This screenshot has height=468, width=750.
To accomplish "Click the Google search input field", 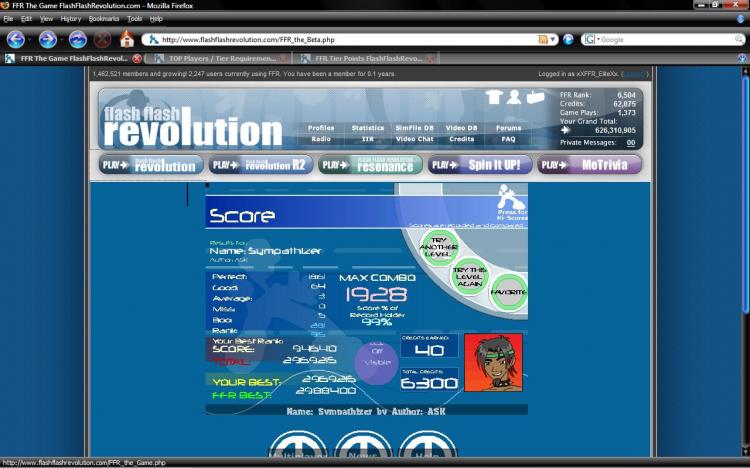I will [668, 40].
